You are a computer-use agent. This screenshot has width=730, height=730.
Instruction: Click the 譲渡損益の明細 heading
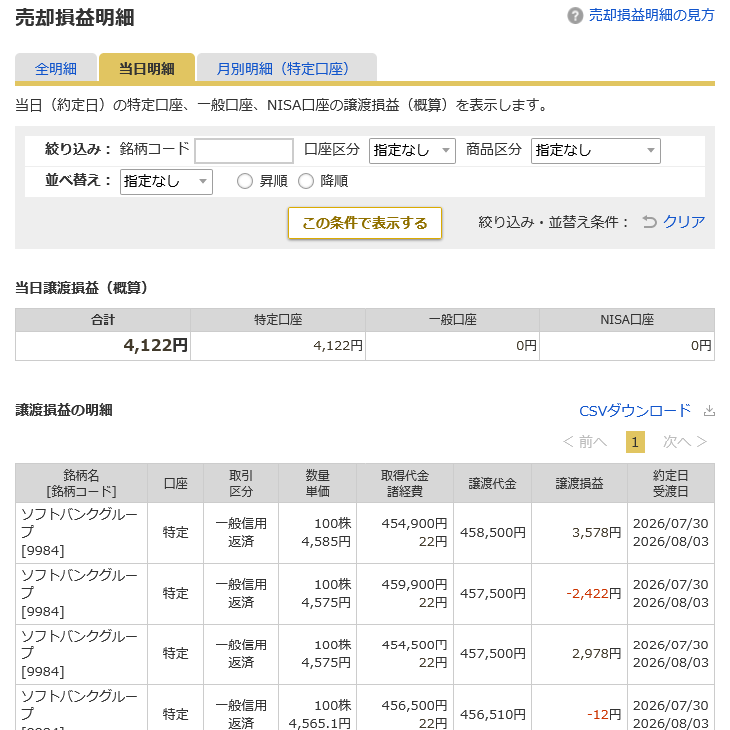(64, 410)
